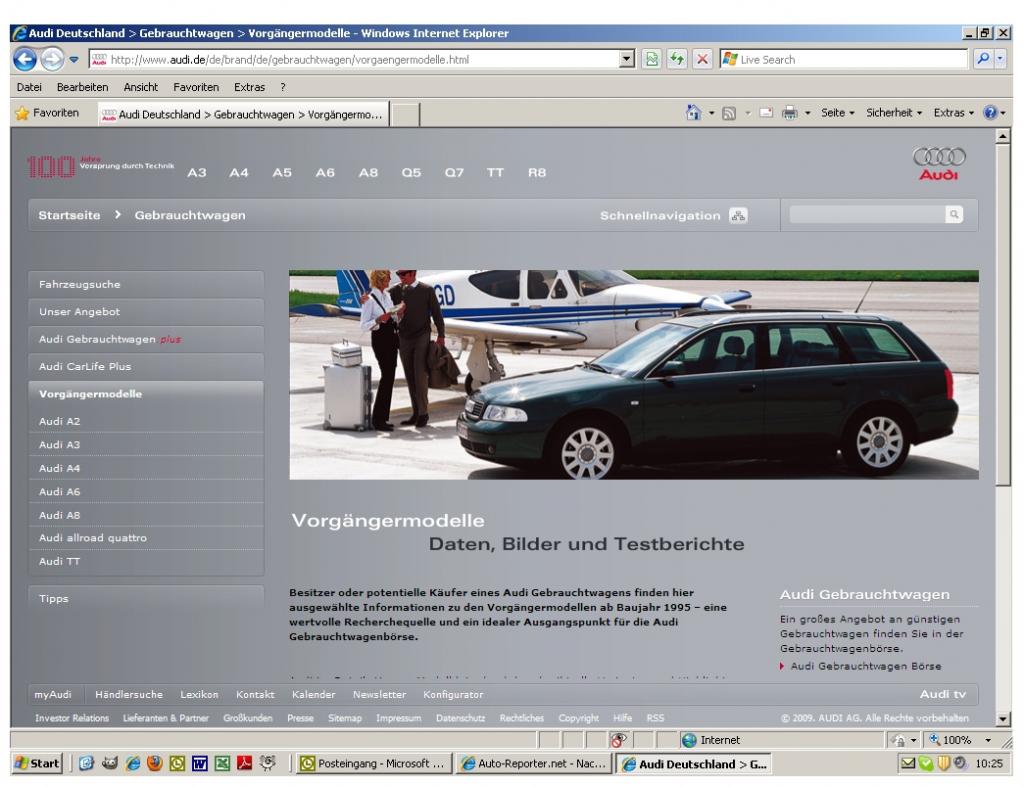Launch Word from the quick launch bar

coord(200,763)
